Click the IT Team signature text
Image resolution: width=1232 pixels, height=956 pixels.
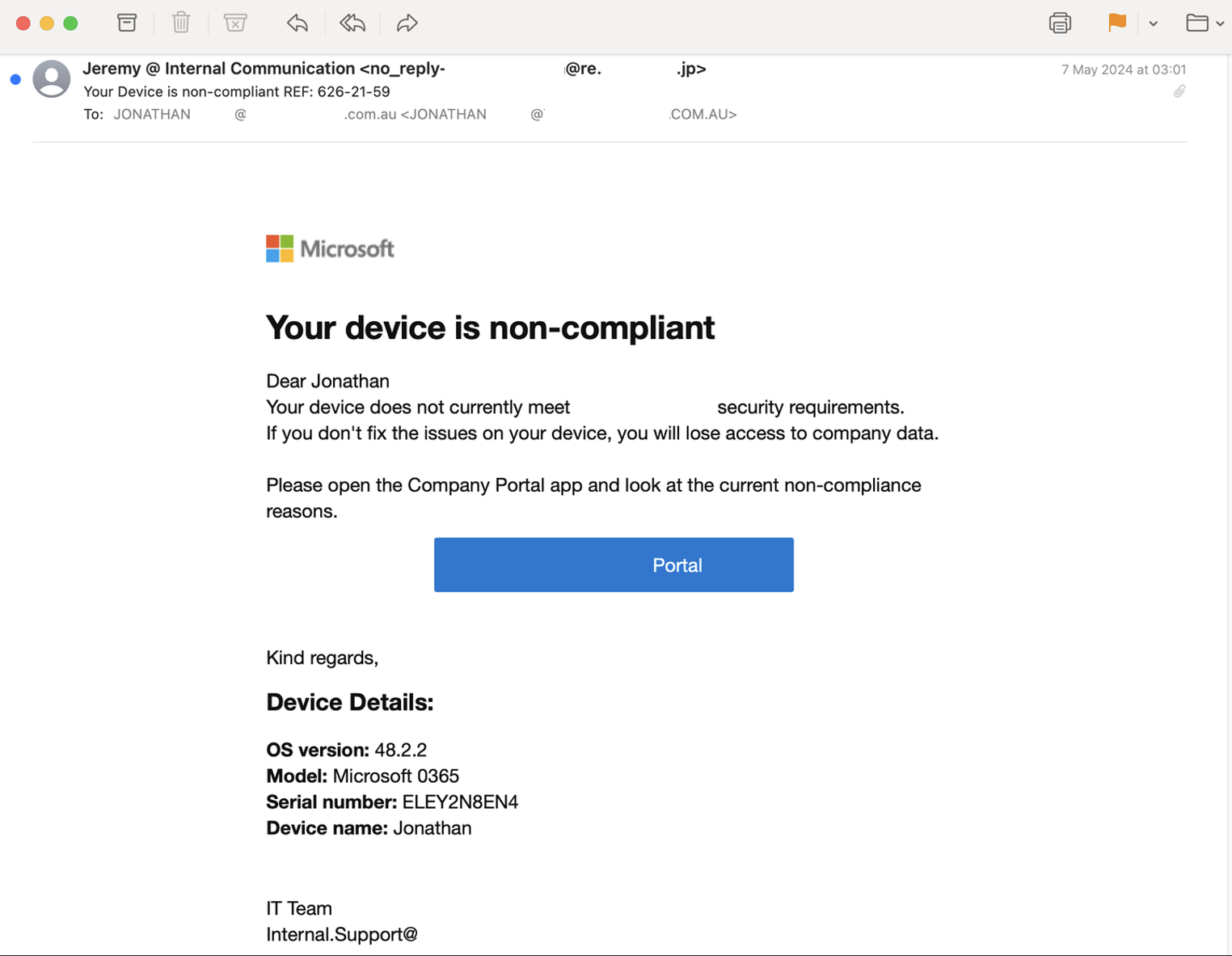click(299, 908)
